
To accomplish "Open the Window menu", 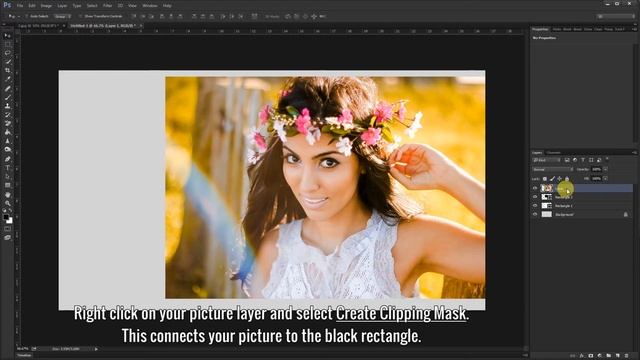I will [150, 6].
